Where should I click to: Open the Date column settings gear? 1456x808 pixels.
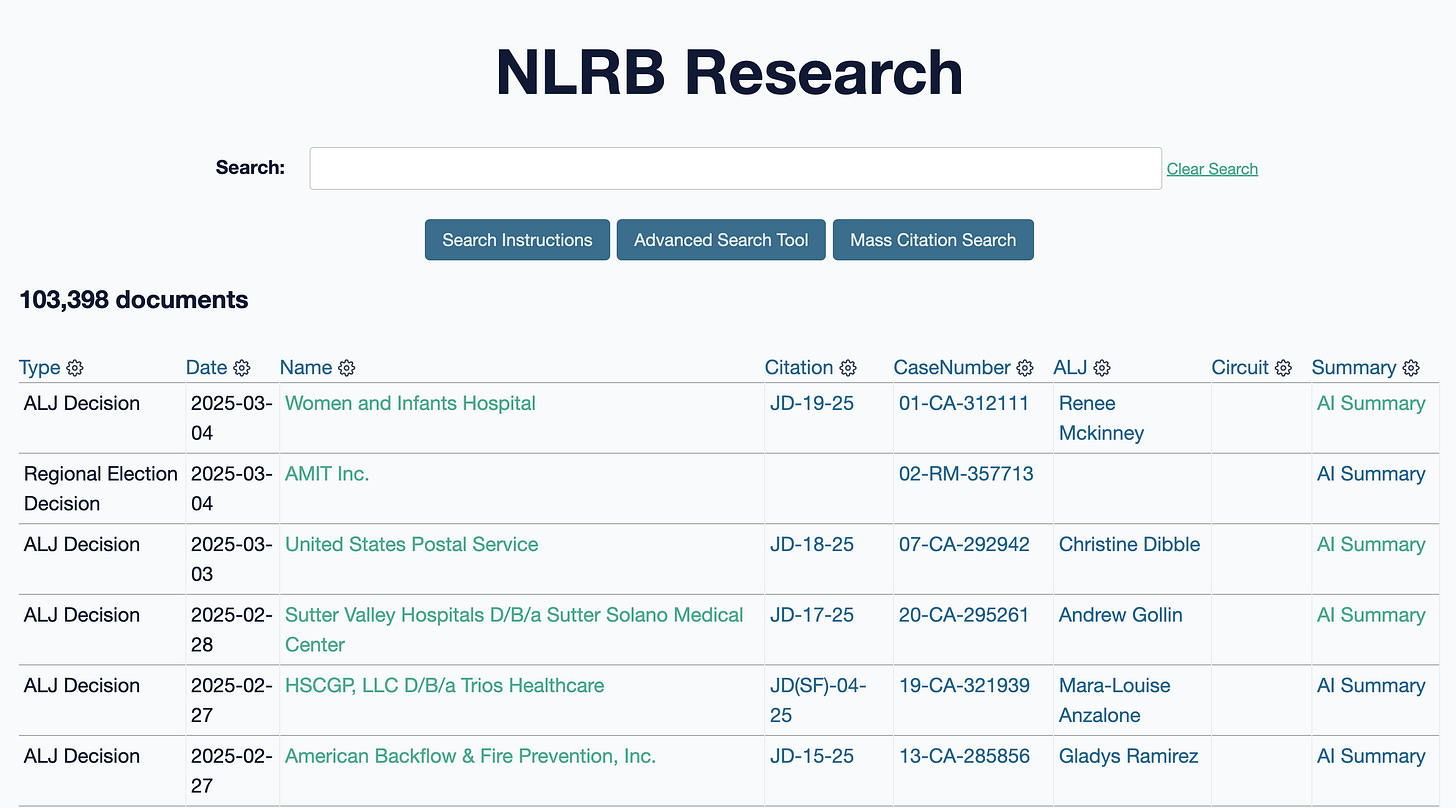(242, 368)
